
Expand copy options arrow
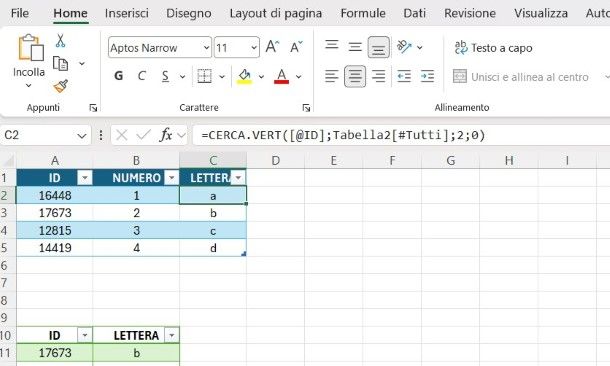[82, 63]
